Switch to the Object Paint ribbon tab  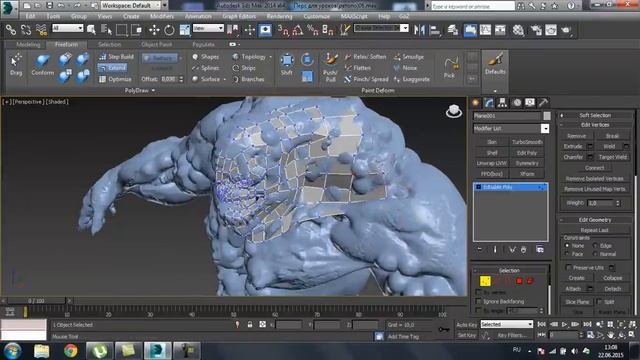point(156,44)
